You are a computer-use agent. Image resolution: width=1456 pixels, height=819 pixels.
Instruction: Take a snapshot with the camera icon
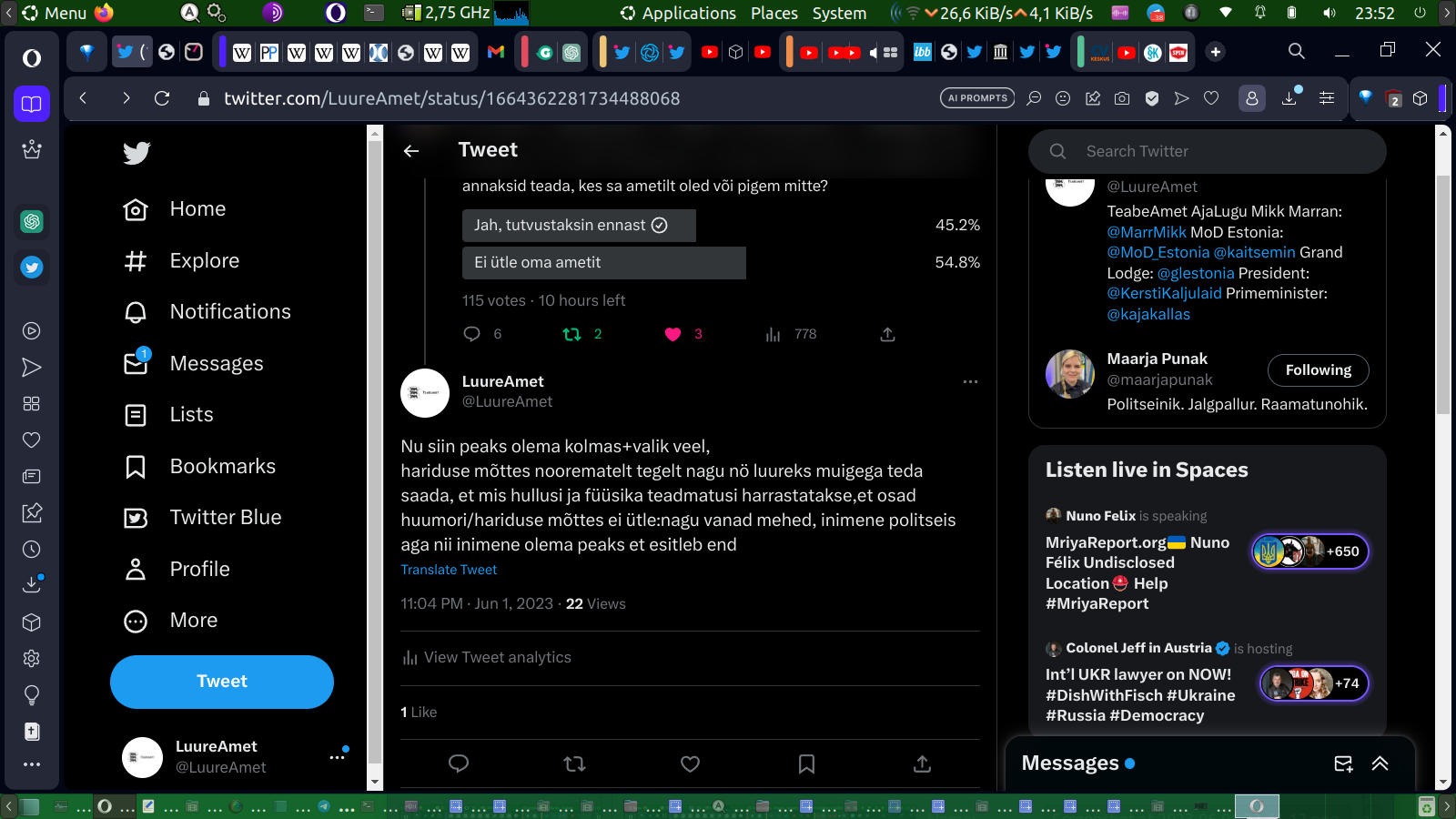tap(1122, 98)
